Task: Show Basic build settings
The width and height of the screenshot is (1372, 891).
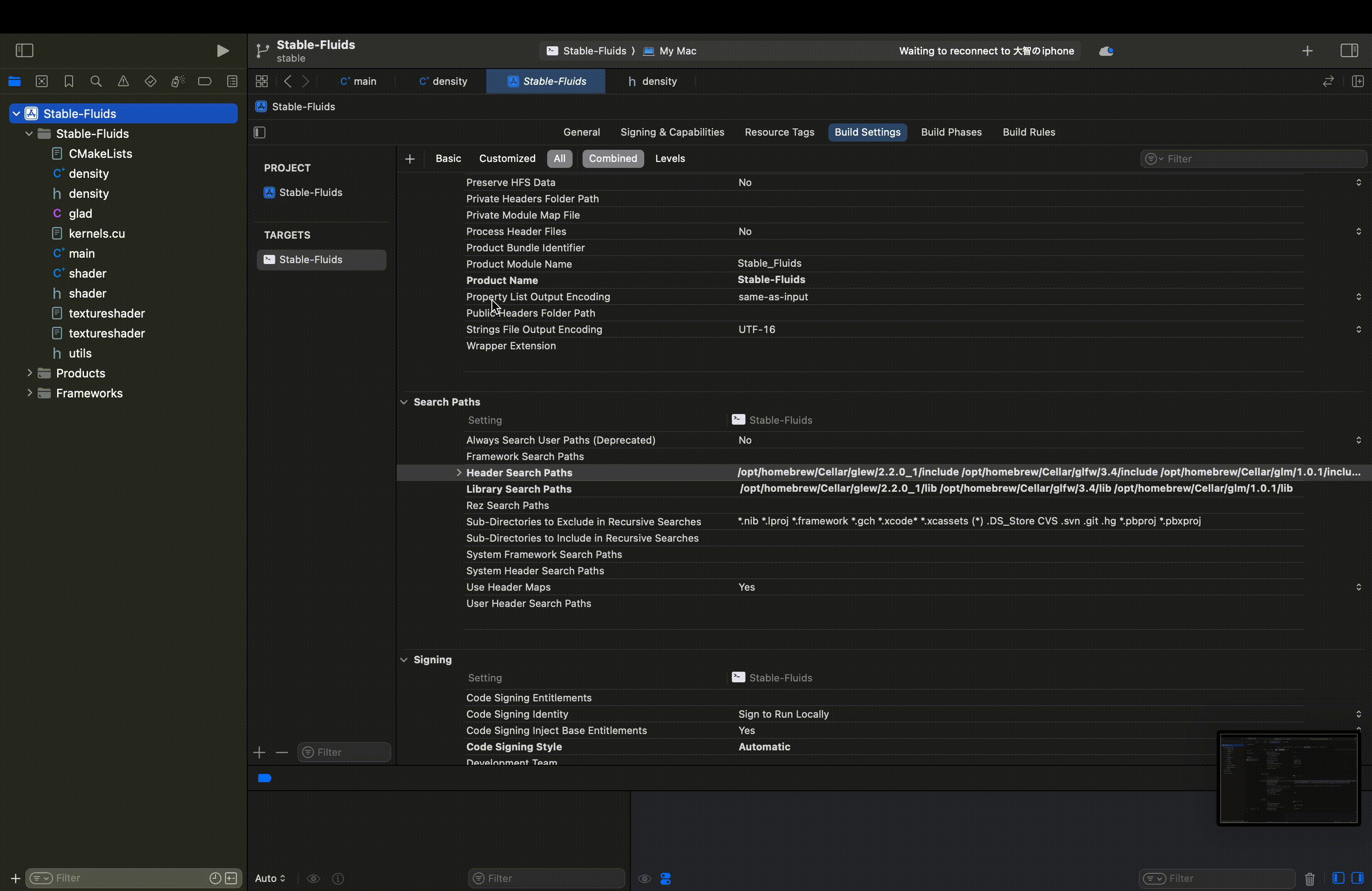Action: coord(448,158)
